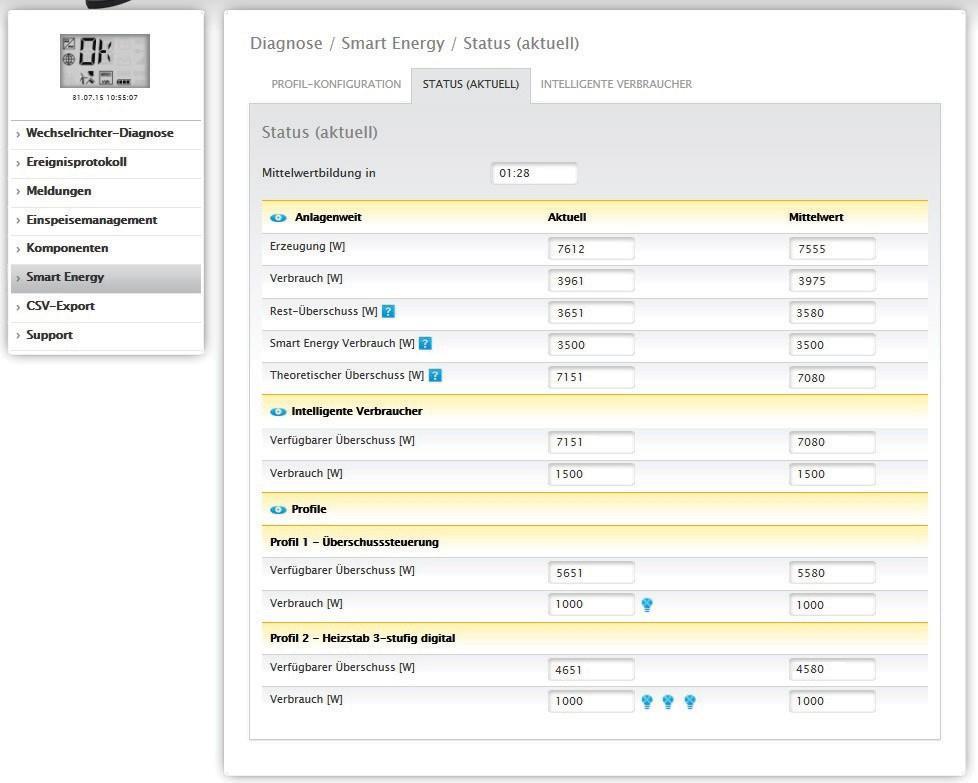Click the Aktuell column header
Screen dimensions: 978x783
(566, 217)
